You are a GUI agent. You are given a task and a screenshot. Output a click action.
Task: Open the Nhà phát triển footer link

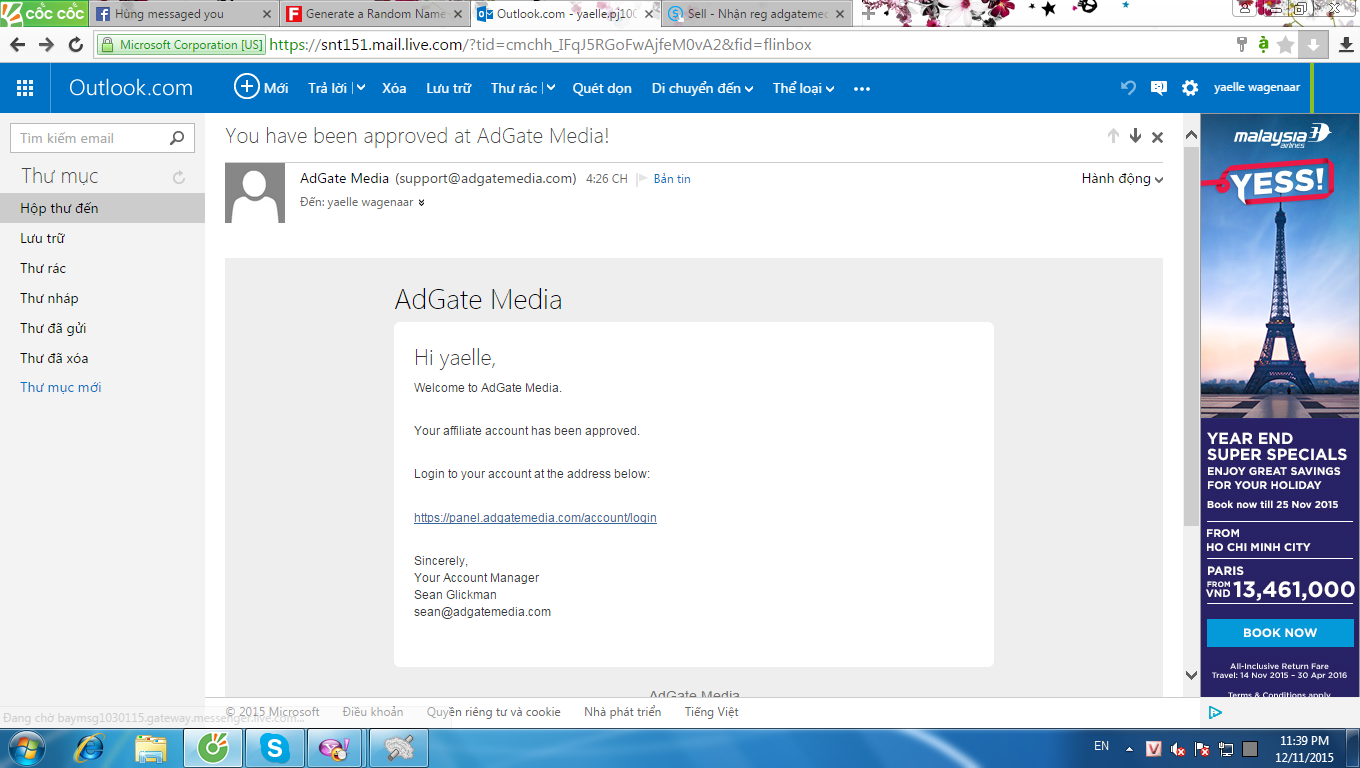point(622,712)
